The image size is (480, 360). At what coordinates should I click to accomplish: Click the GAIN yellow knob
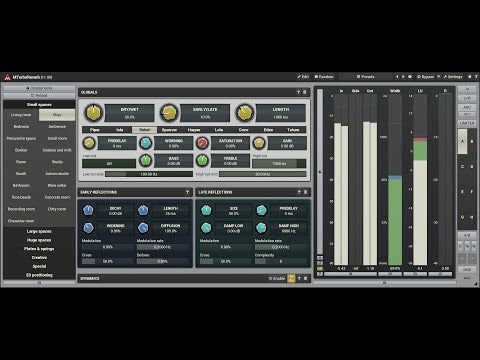click(x=259, y=143)
